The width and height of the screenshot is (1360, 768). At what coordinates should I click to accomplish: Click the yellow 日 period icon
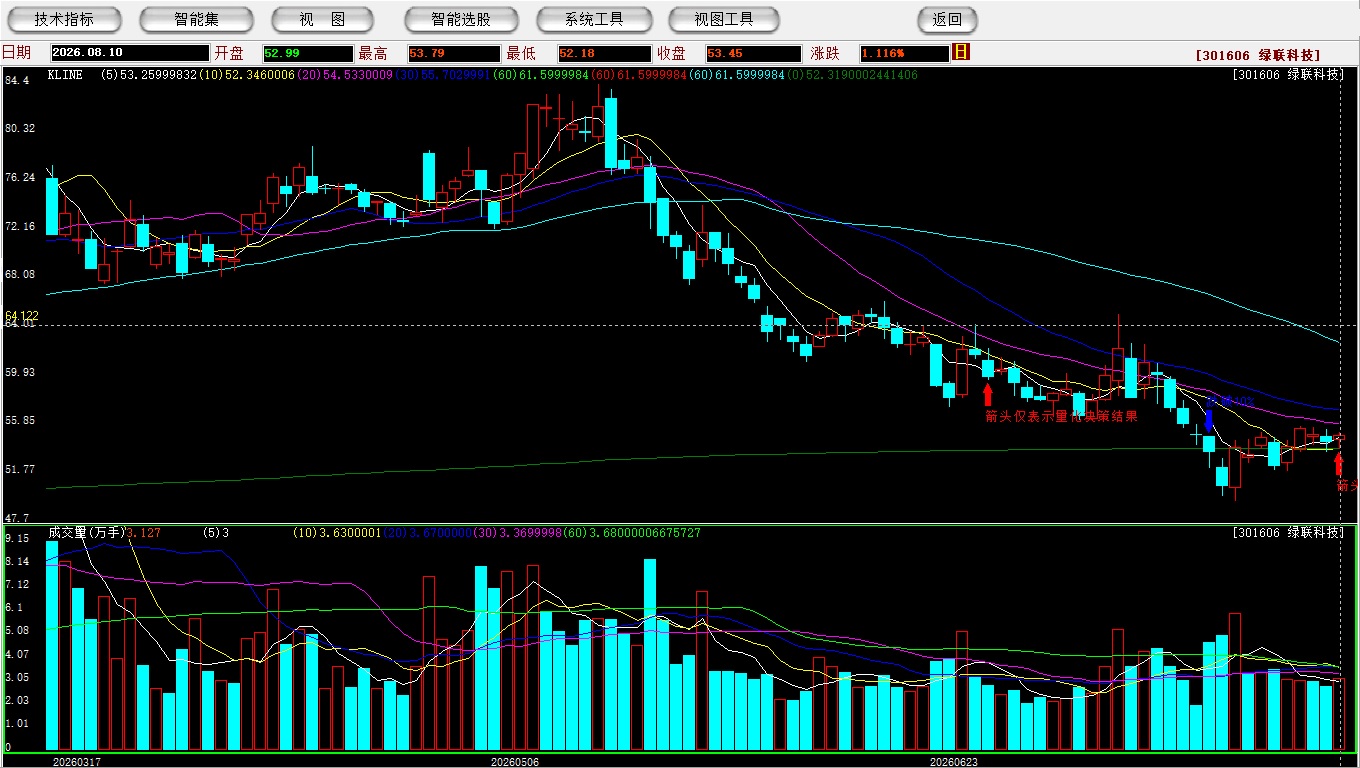(x=961, y=52)
